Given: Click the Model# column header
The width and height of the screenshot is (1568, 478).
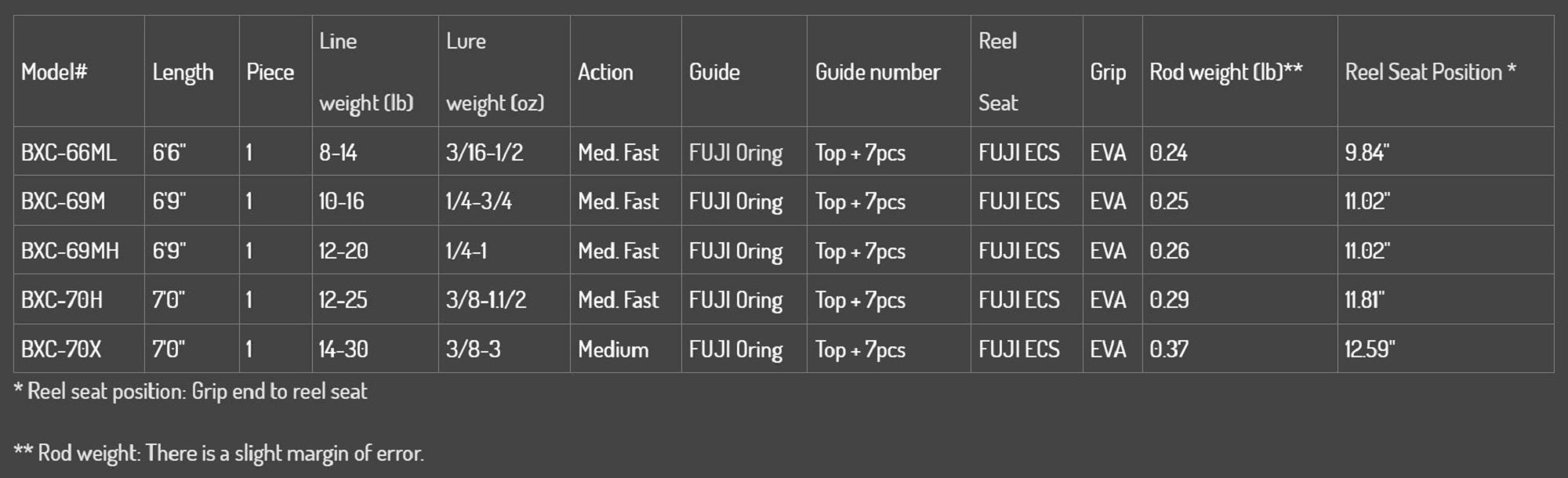Looking at the screenshot, I should (54, 72).
